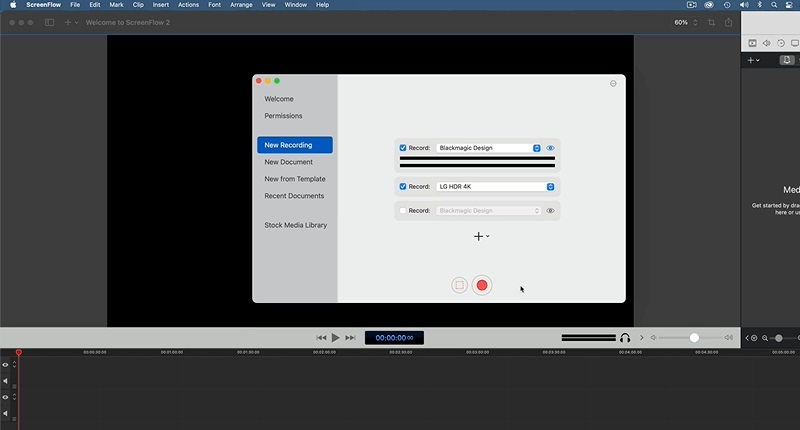Click rewind to previous in transport
This screenshot has height=430, width=800.
[321, 338]
